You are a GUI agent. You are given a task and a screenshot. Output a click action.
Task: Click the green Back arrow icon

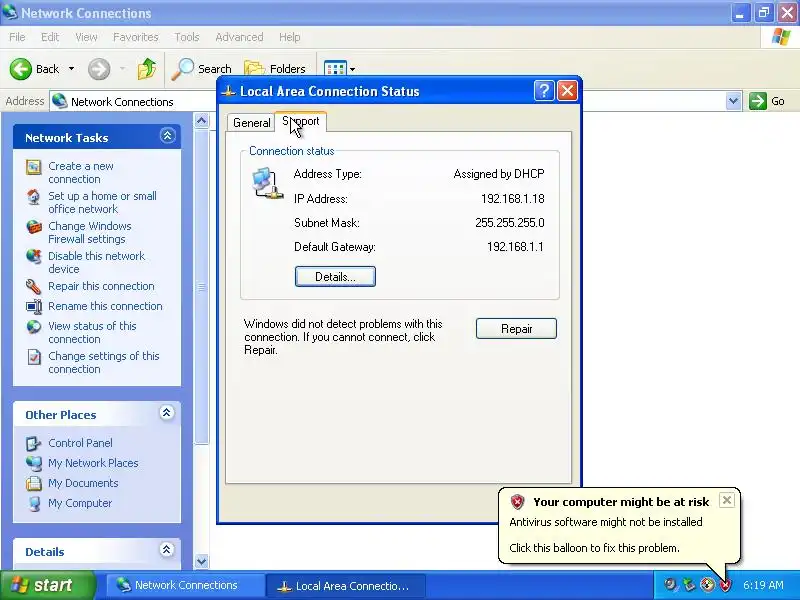[20, 69]
